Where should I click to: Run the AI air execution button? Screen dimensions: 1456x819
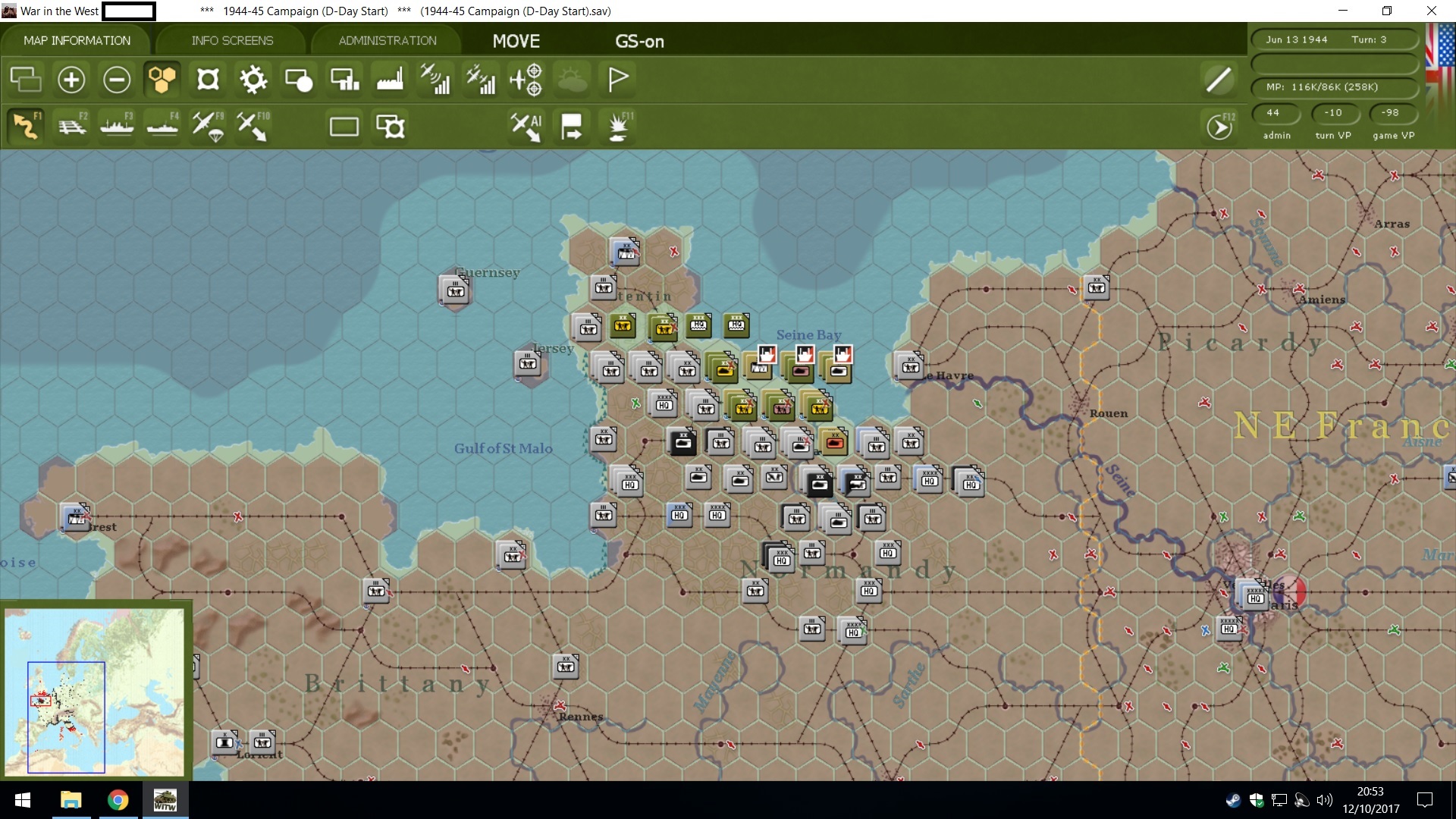(526, 126)
